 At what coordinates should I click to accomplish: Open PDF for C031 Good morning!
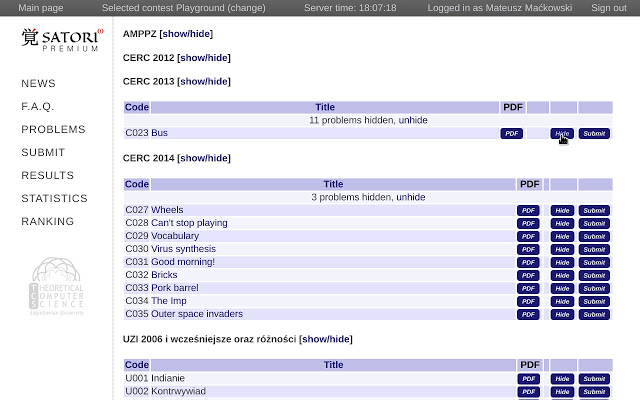coord(528,262)
